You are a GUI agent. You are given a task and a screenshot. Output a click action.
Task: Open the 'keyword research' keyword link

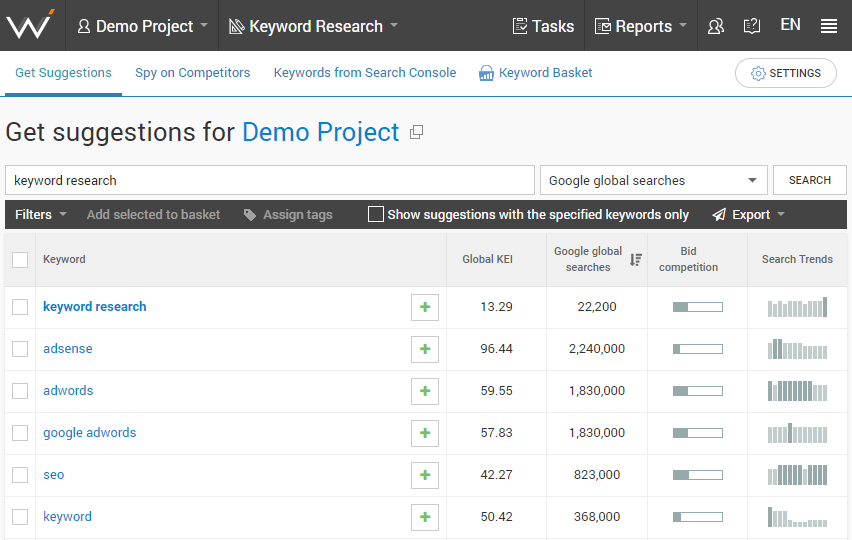pyautogui.click(x=95, y=307)
